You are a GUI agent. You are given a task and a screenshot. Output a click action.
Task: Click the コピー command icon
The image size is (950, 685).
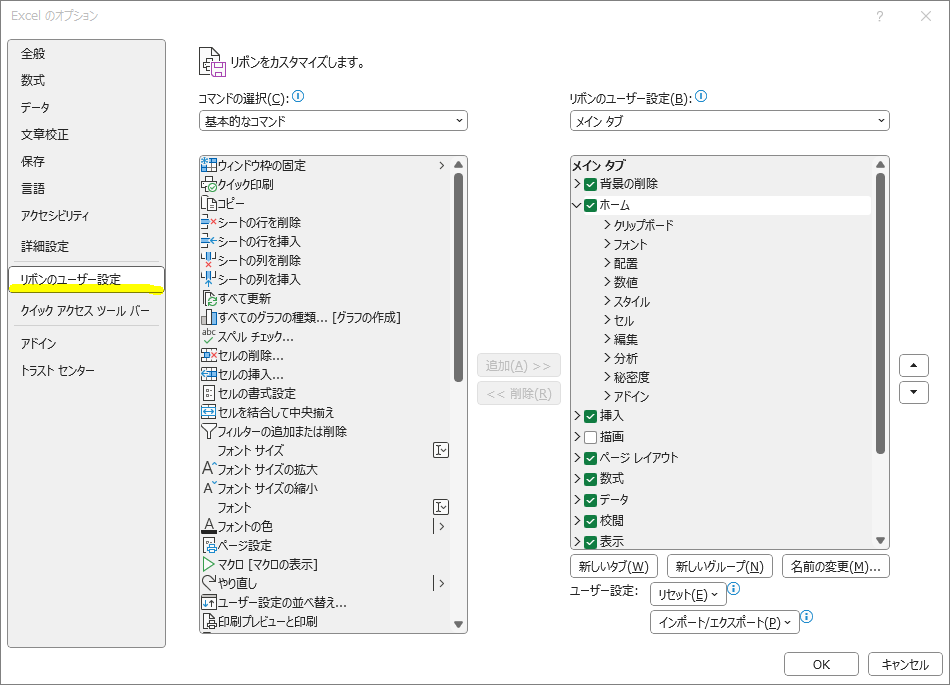click(208, 203)
